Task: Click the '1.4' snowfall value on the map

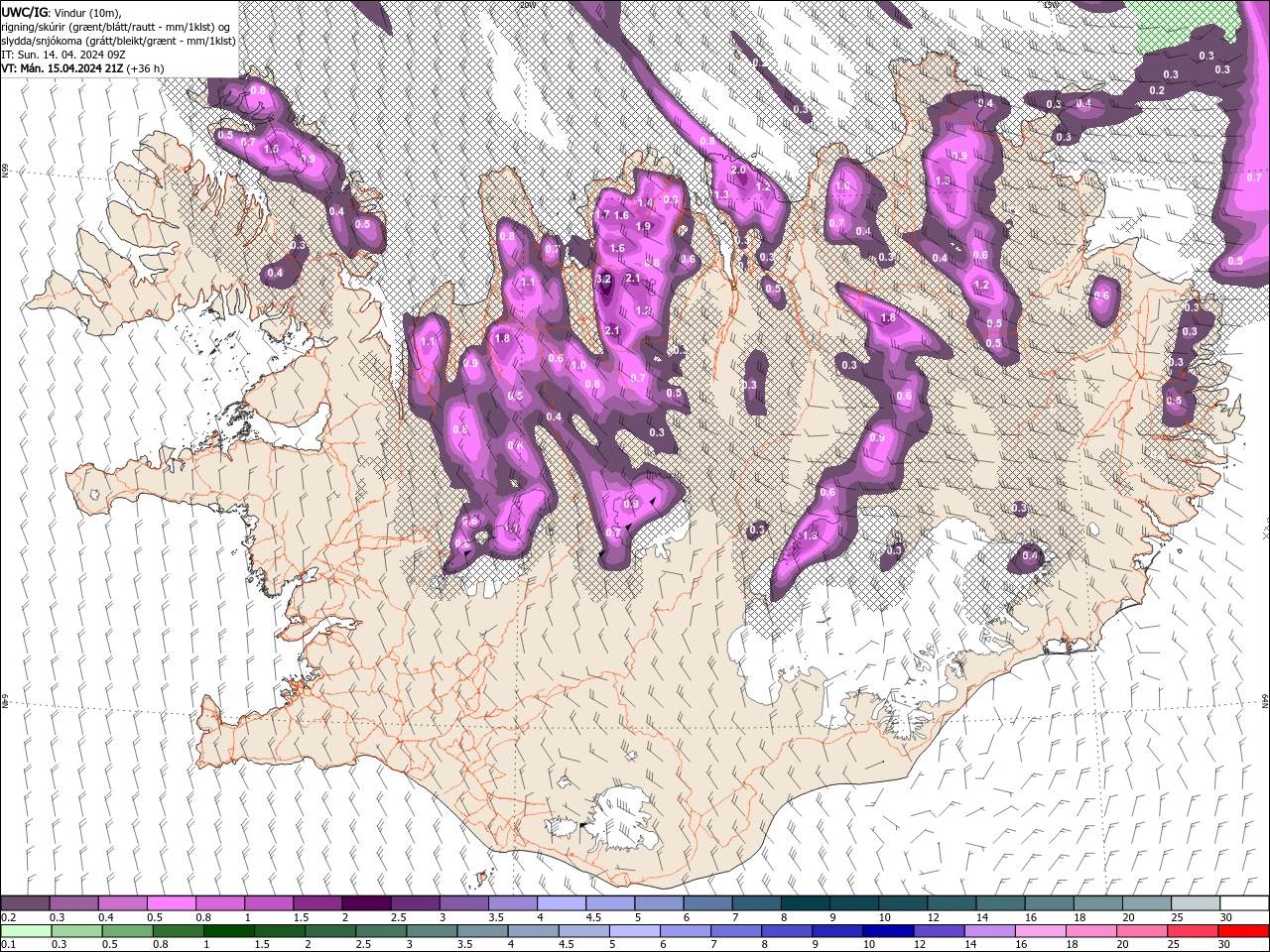Action: pyautogui.click(x=645, y=203)
